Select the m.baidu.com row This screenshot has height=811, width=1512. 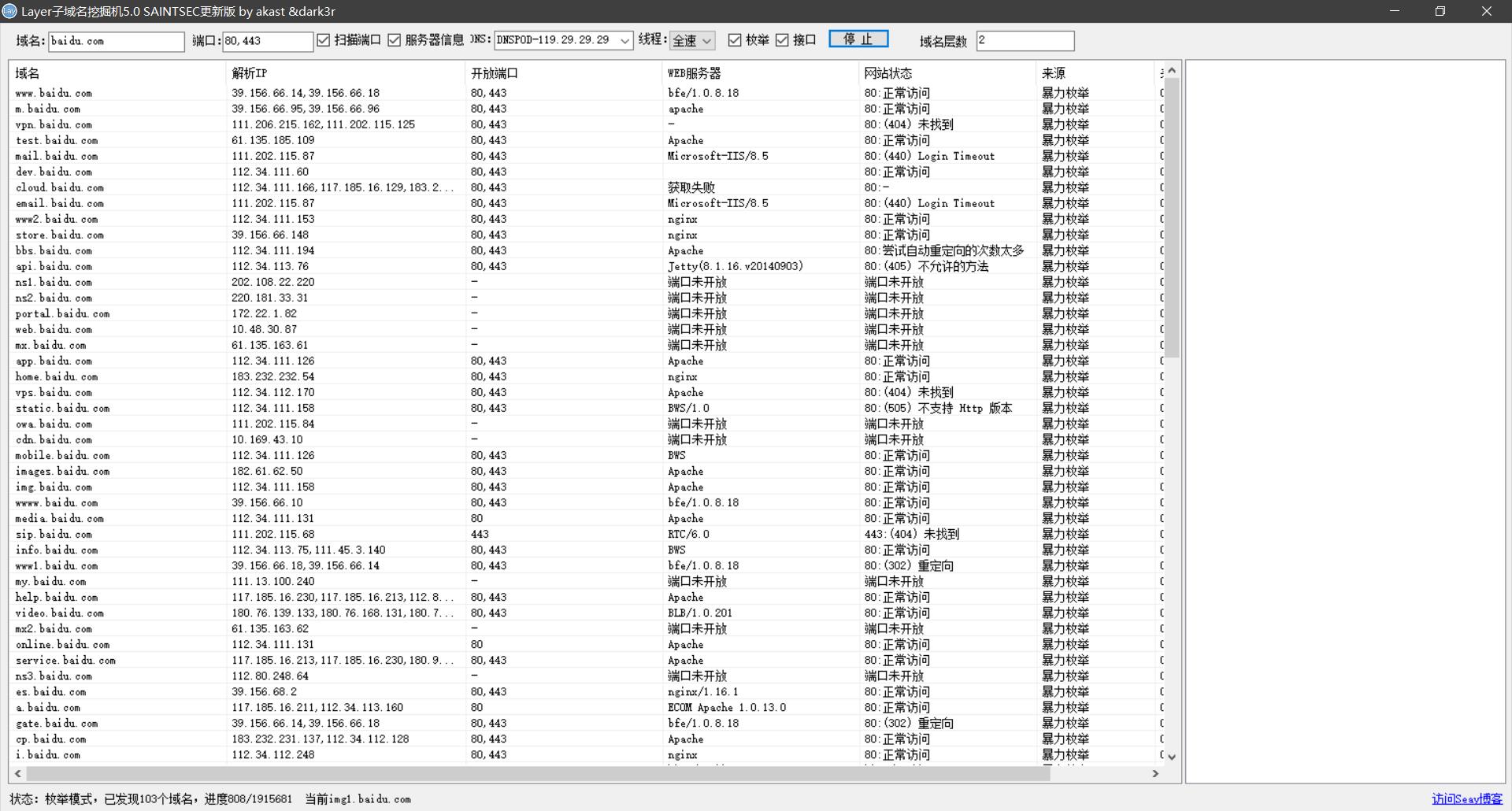[x=587, y=109]
